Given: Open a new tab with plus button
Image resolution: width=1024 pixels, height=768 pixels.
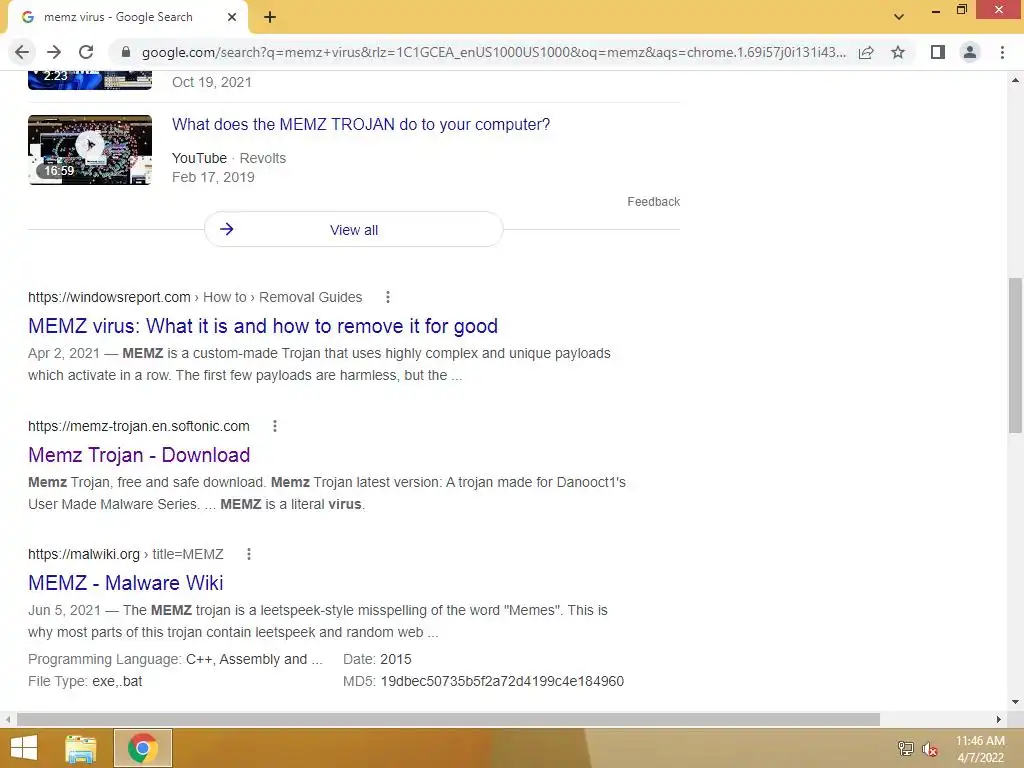Looking at the screenshot, I should pyautogui.click(x=270, y=17).
